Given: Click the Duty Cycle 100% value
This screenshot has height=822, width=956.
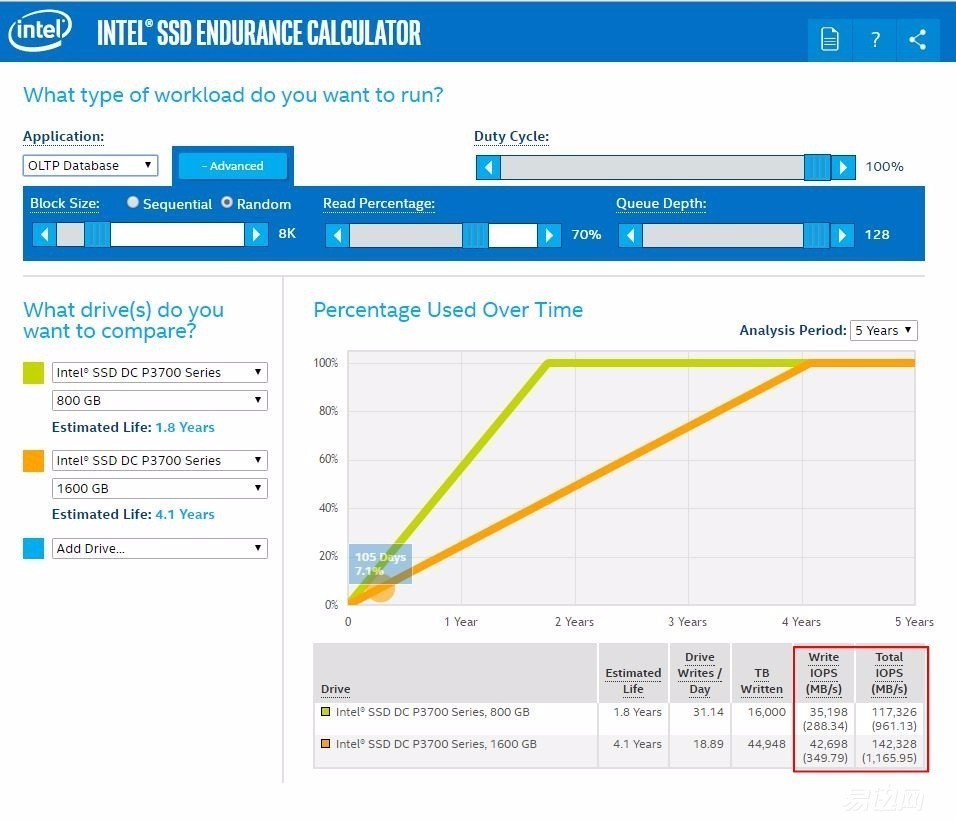Looking at the screenshot, I should (884, 166).
